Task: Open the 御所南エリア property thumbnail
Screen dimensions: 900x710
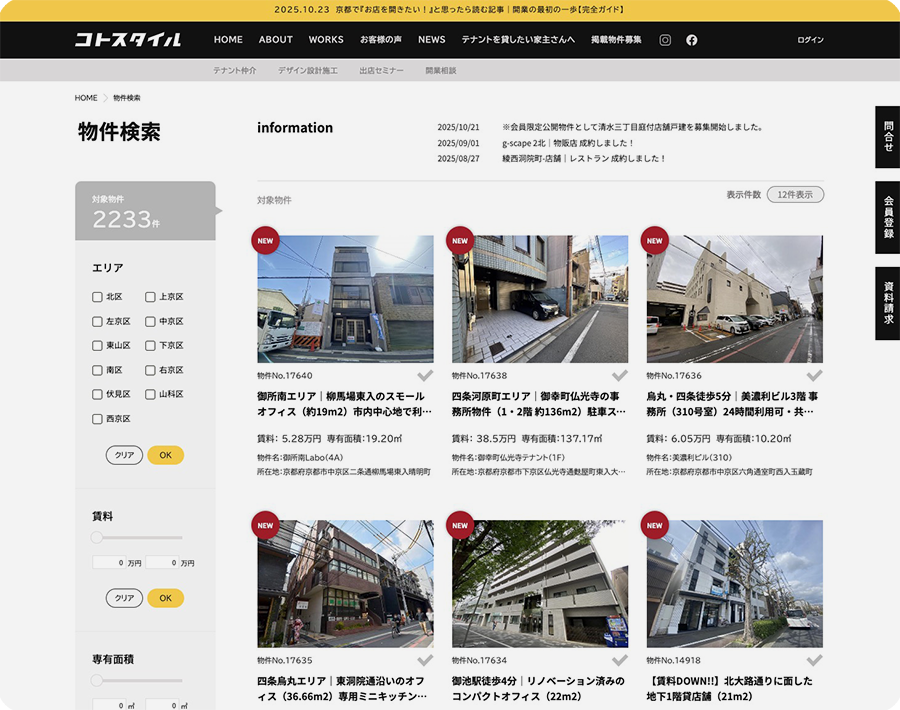Action: tap(345, 299)
